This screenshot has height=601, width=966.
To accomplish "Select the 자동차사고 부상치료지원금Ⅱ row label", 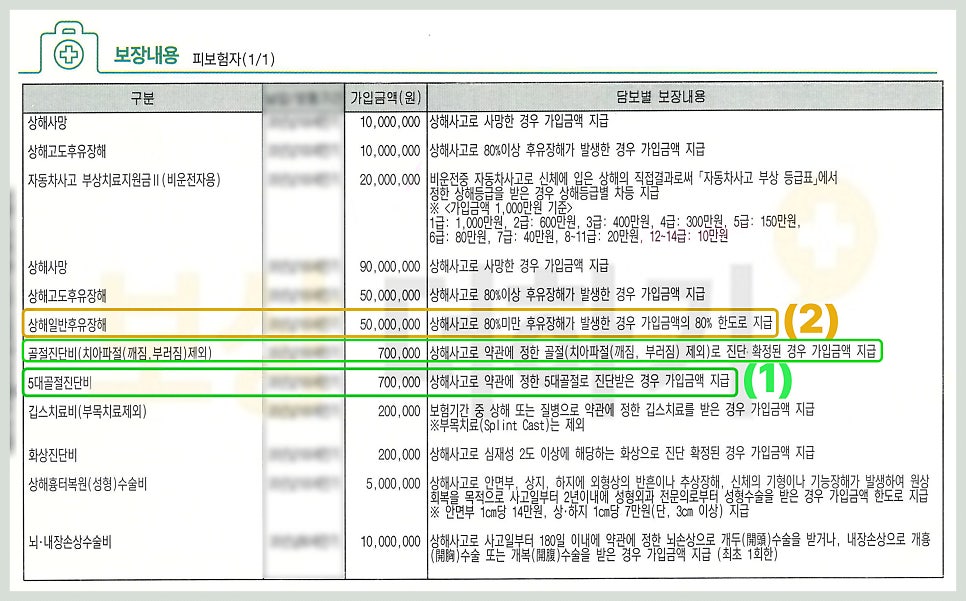I will click(125, 180).
